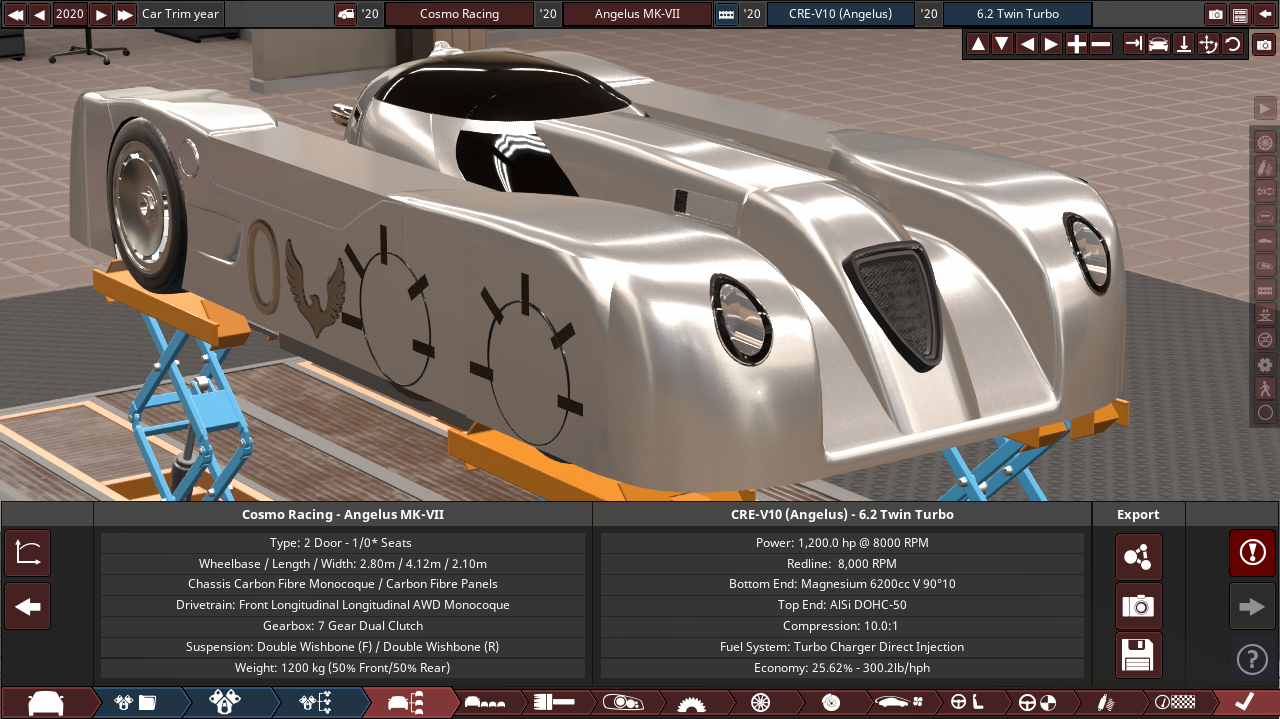Select the gear cog drivetrain tab
The image size is (1280, 719).
point(691,702)
